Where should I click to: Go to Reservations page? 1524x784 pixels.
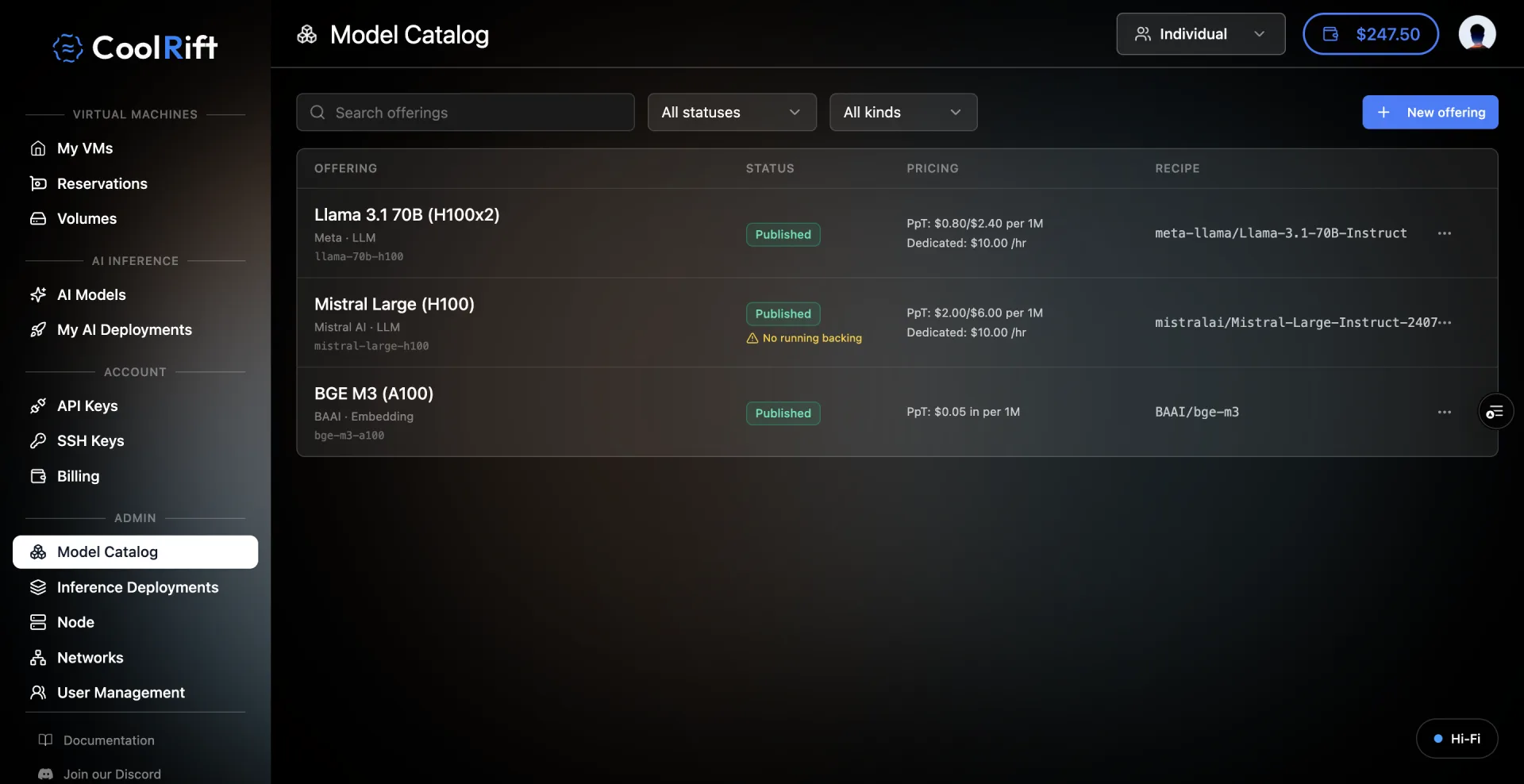(x=102, y=183)
